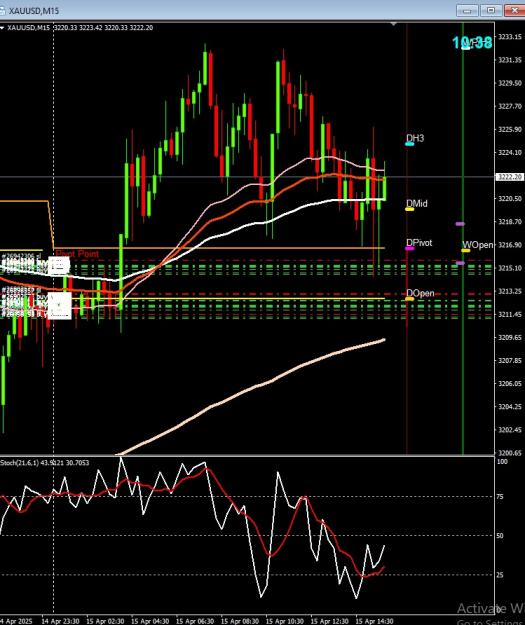Viewport: 525px width, 625px height.
Task: Select the XAUUSD,M15 title bar text
Action: click(x=34, y=11)
